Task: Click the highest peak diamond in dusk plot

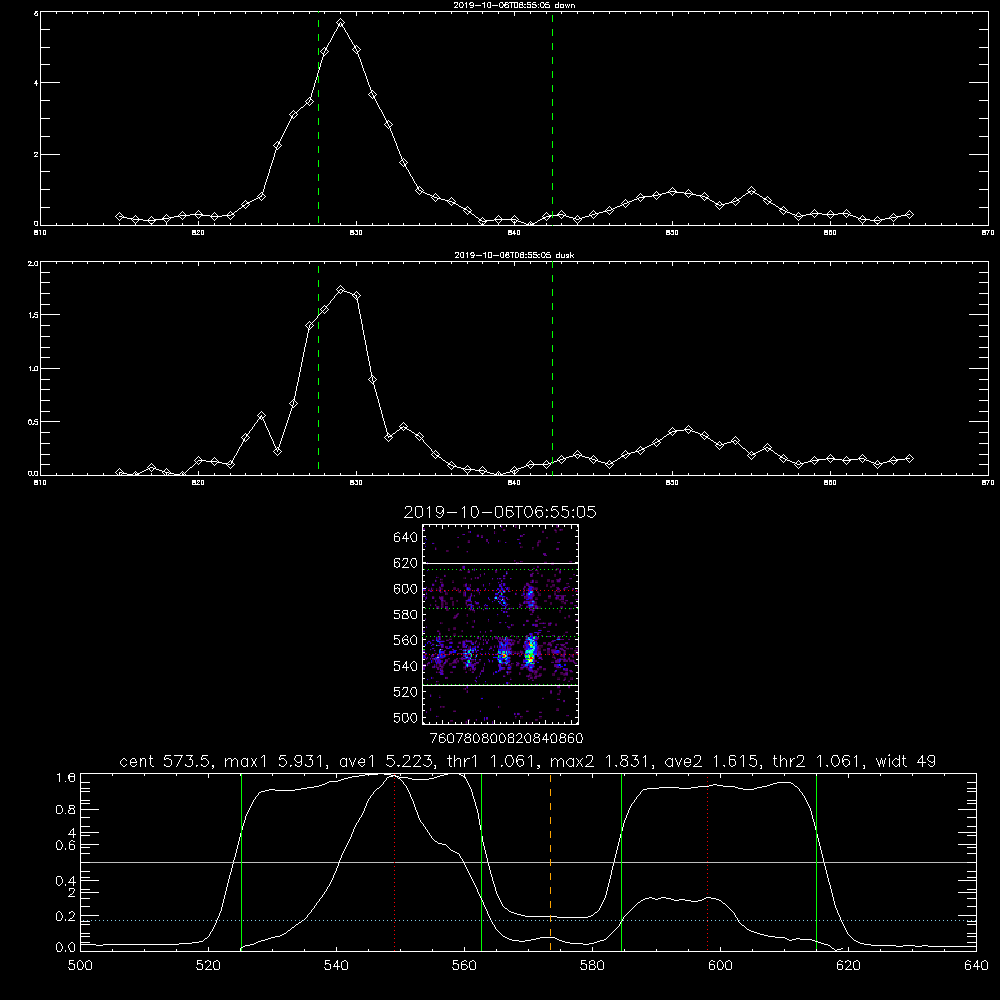Action: 341,290
